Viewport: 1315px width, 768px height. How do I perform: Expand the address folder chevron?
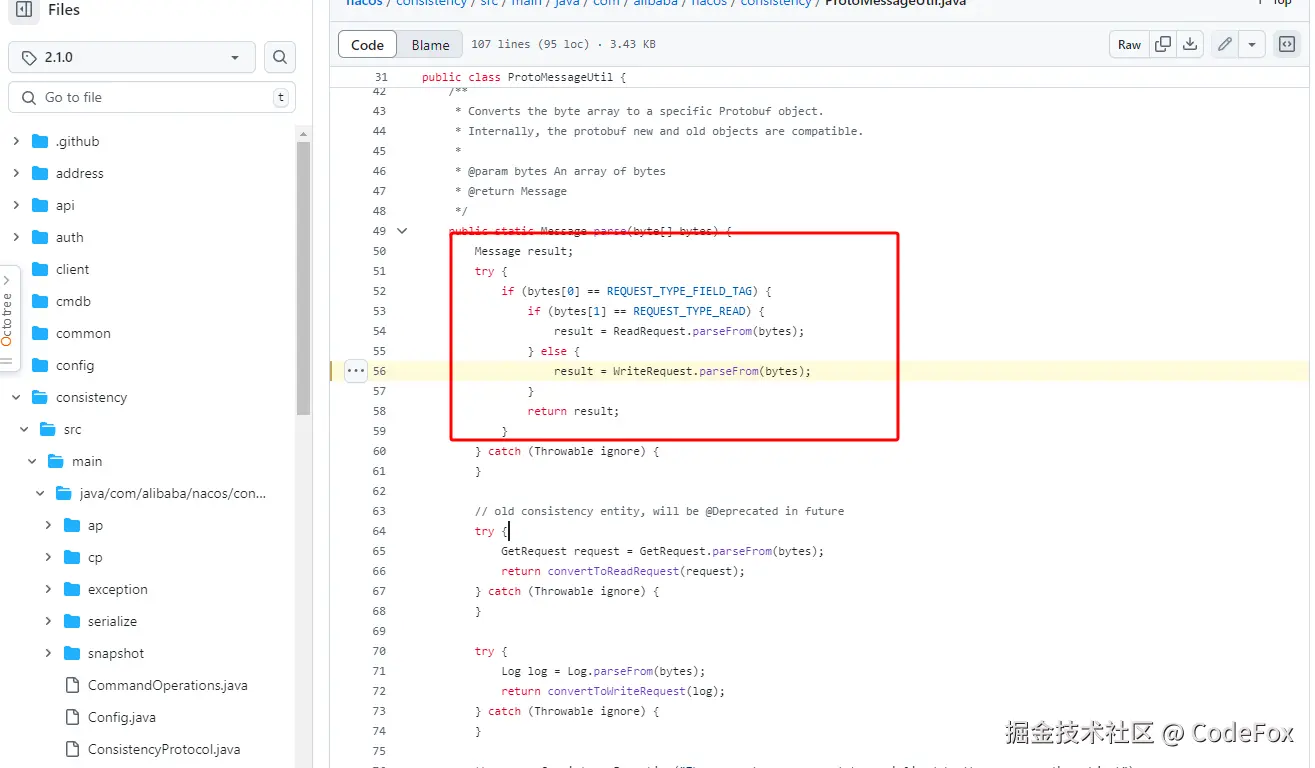16,173
